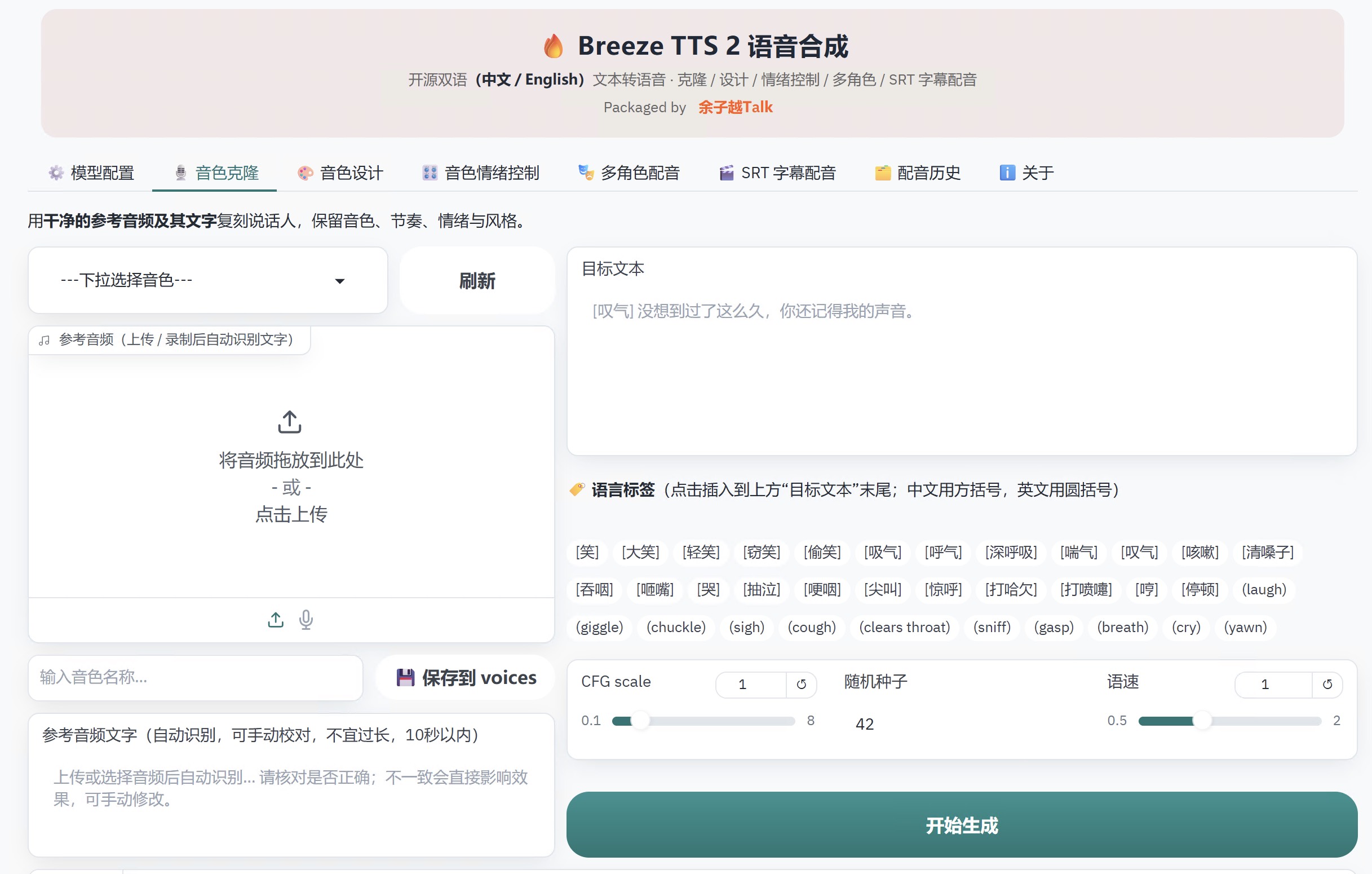Switch to the 音色设计 tab
Screen dimensions: 1372x874
coord(340,173)
